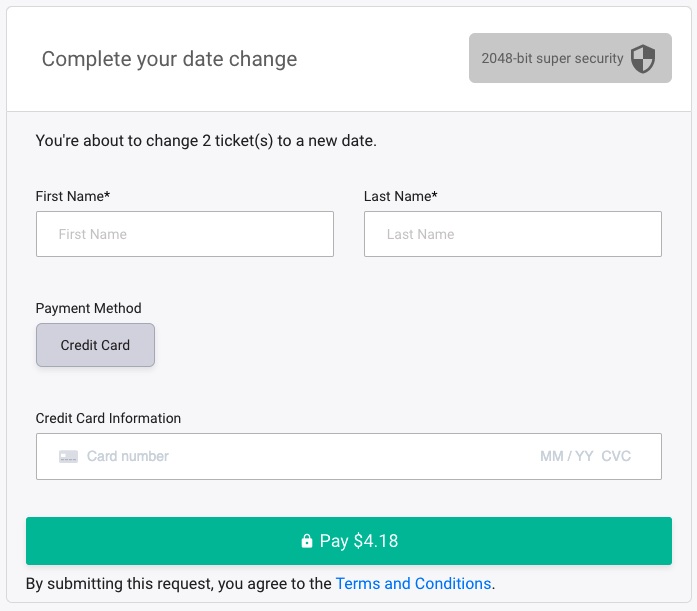Viewport: 697px width, 611px height.
Task: Focus the First Name input field
Action: (x=185, y=234)
